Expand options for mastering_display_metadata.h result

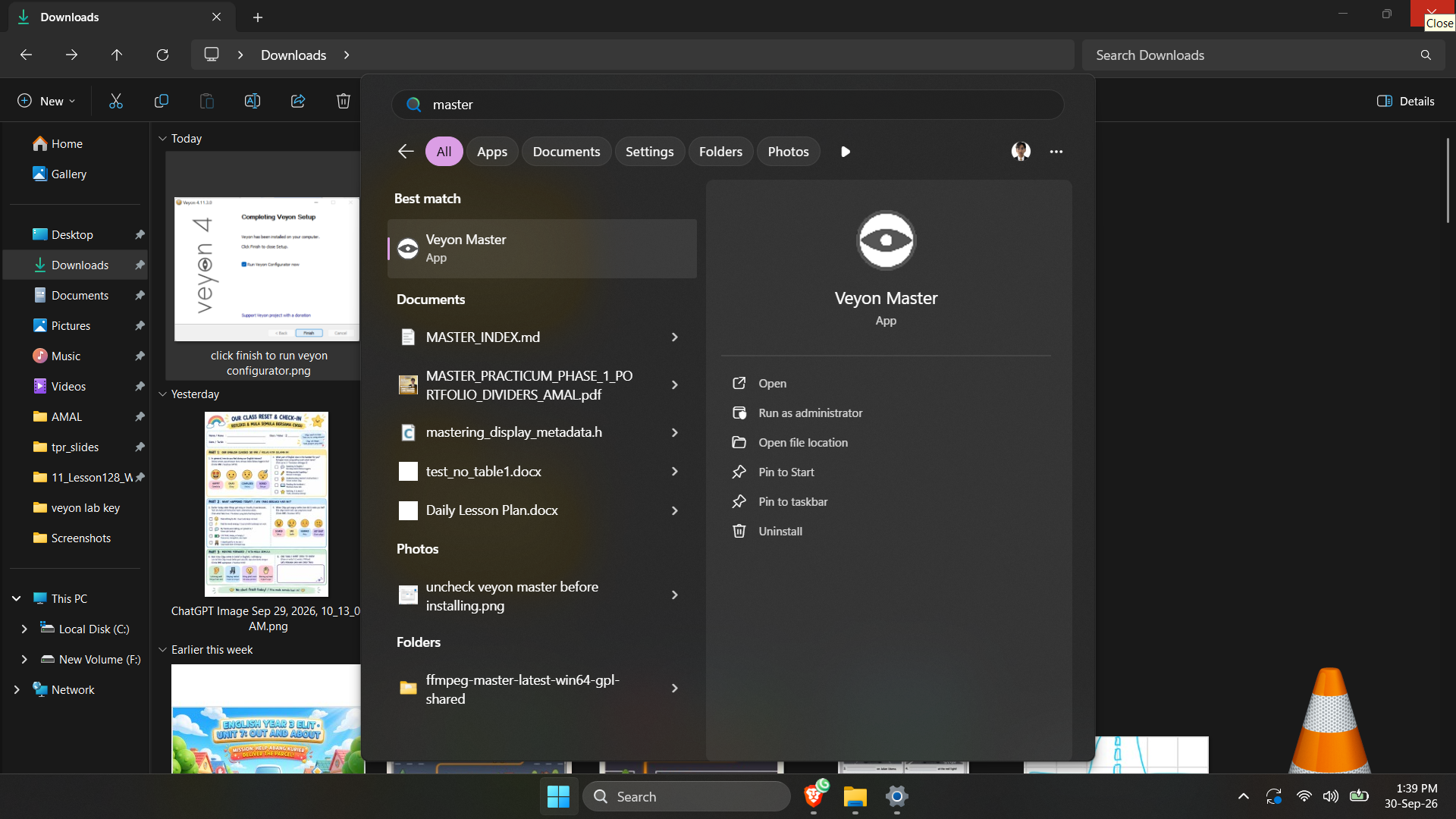click(674, 432)
